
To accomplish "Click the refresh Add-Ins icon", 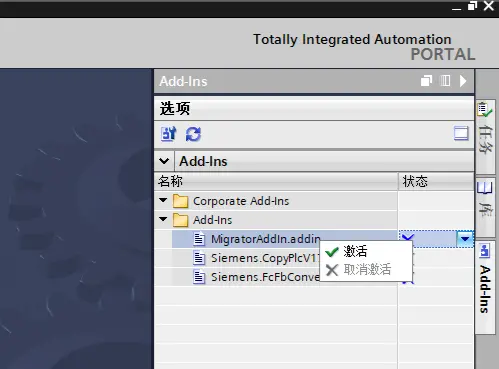I will click(193, 134).
